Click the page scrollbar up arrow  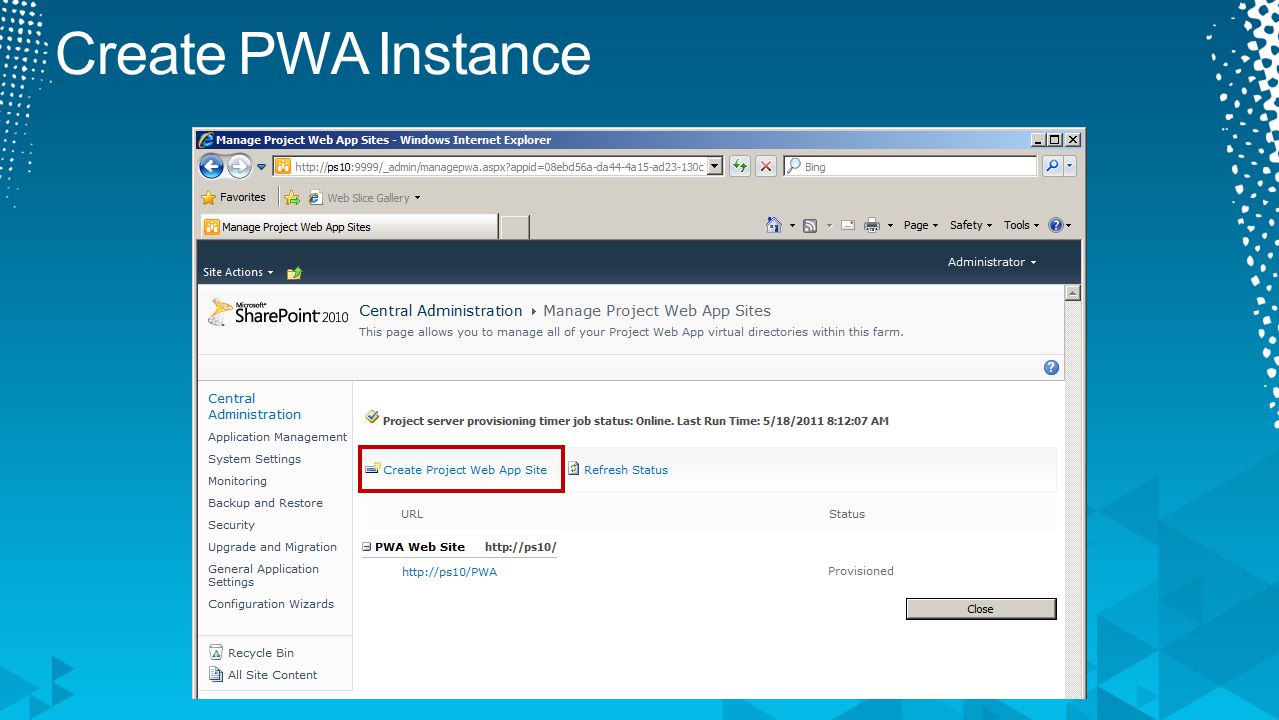point(1073,293)
